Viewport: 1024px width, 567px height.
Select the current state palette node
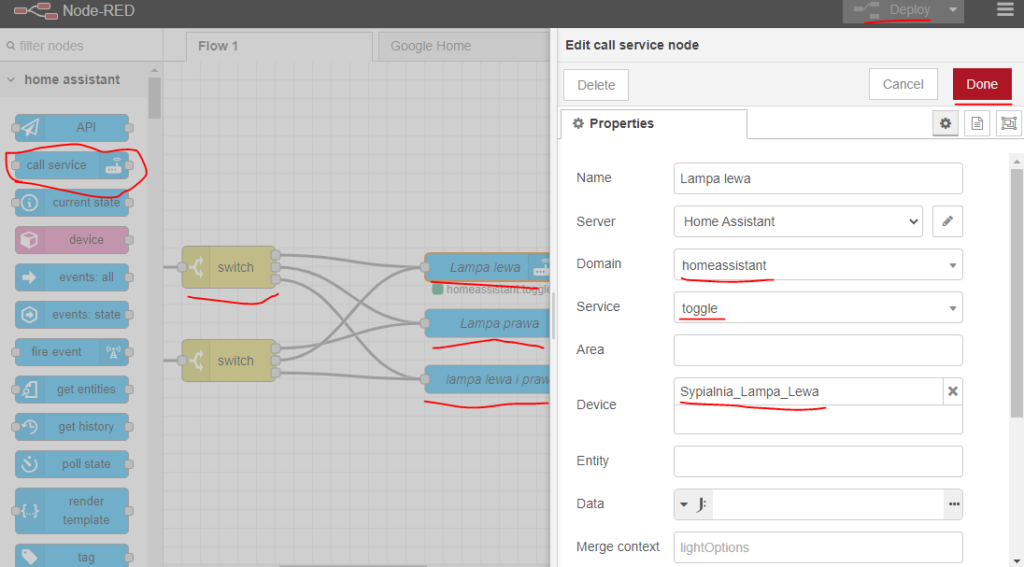[72, 203]
